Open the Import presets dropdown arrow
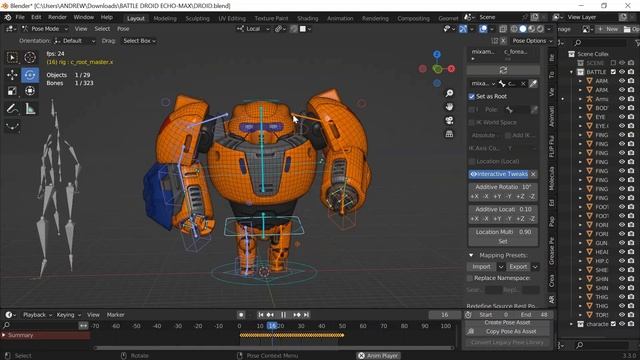This screenshot has height=360, width=640. [501, 267]
